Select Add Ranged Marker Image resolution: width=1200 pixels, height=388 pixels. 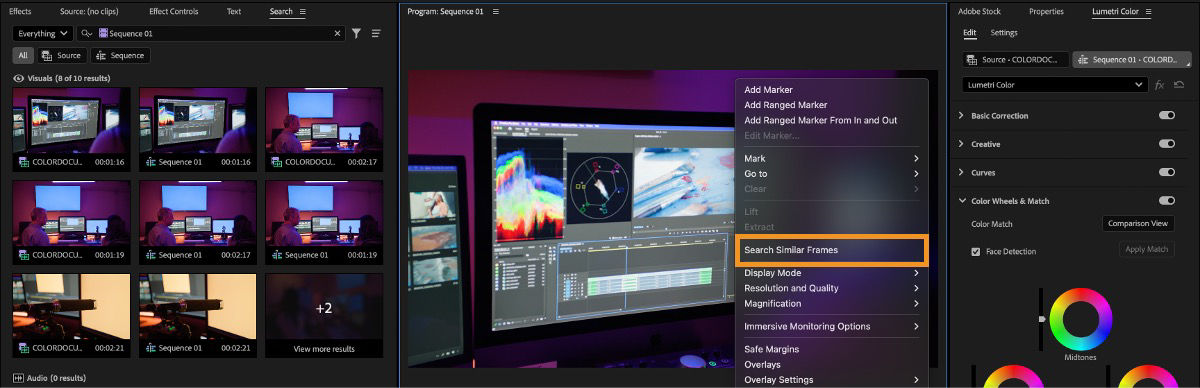coord(831,105)
